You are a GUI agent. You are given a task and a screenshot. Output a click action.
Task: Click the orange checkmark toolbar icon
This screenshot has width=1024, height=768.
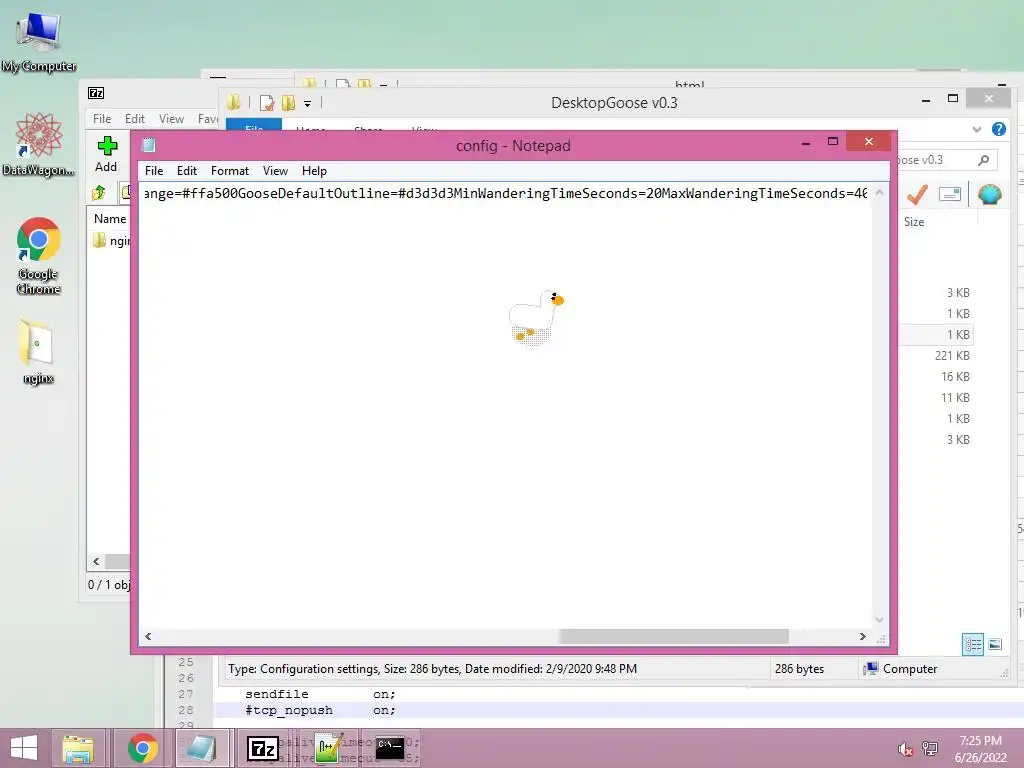pyautogui.click(x=918, y=195)
